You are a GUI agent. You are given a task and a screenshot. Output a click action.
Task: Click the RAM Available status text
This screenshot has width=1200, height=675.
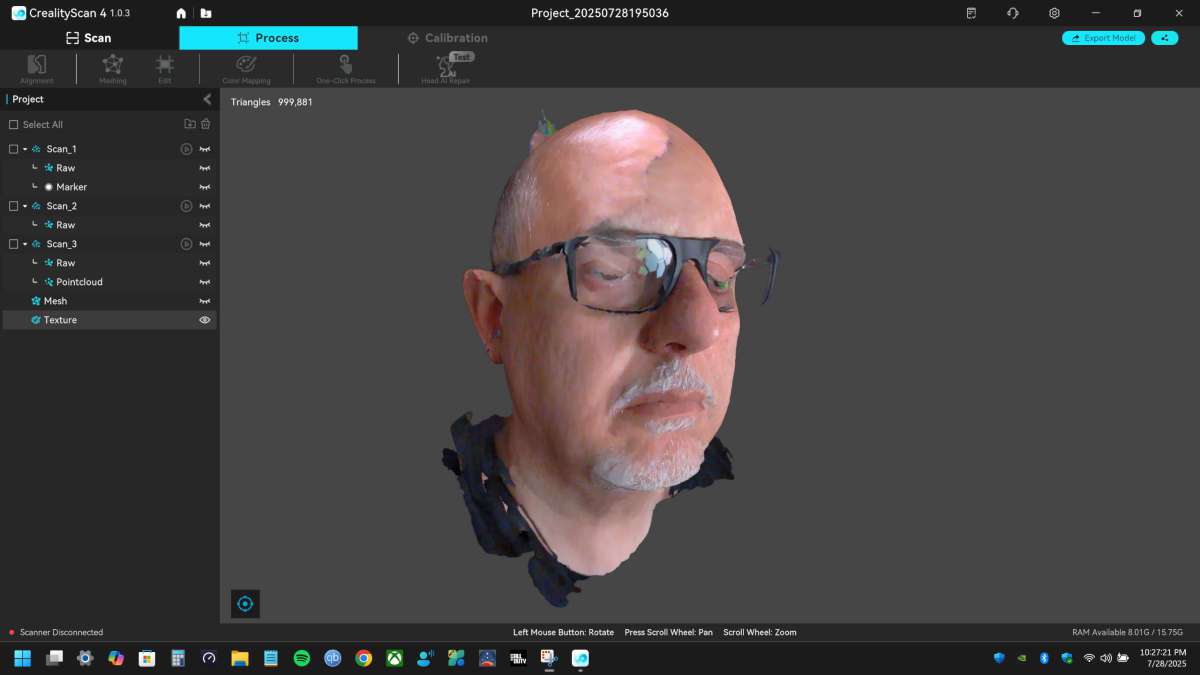pos(1127,632)
